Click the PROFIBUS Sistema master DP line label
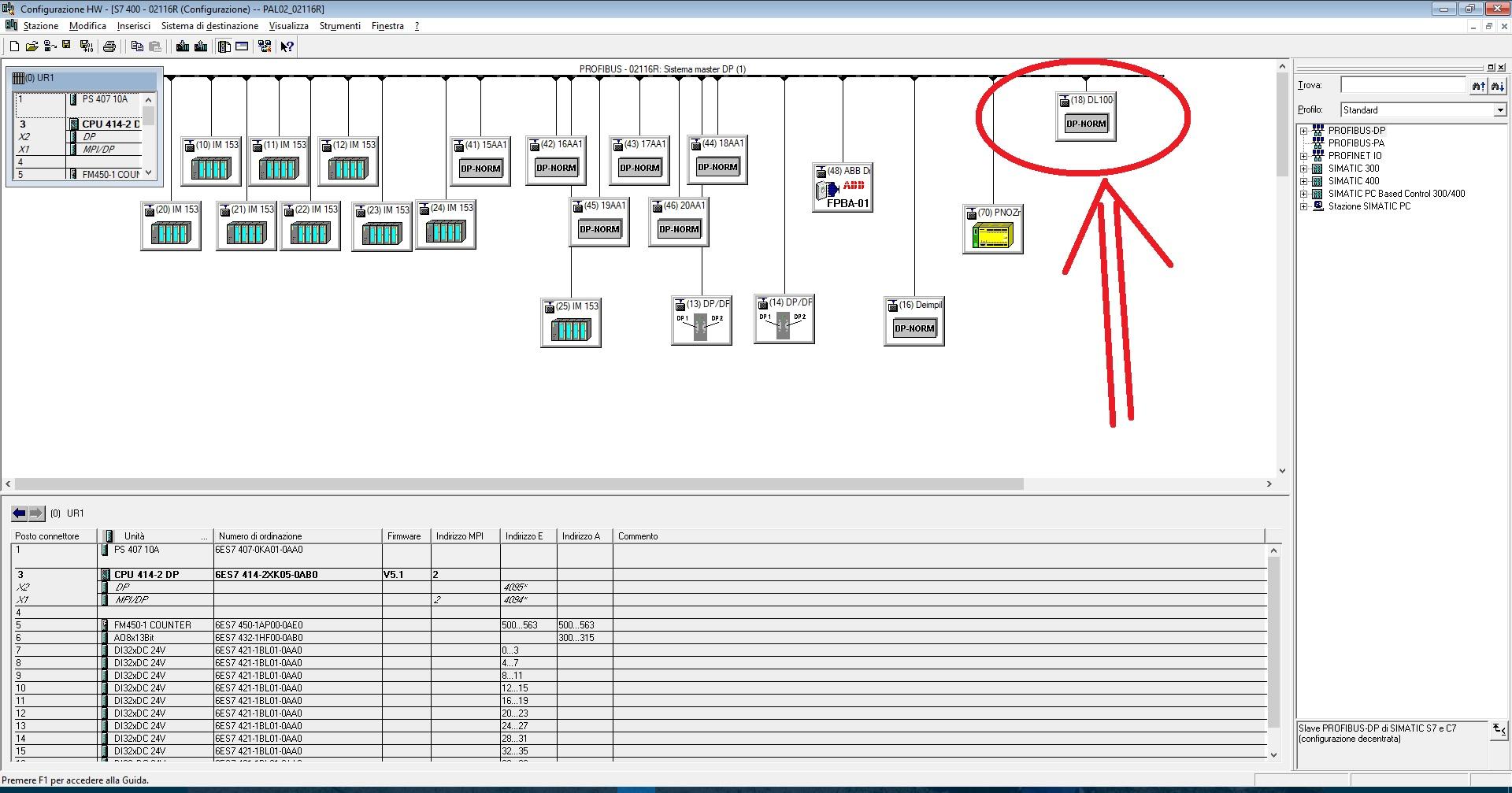 pos(662,69)
